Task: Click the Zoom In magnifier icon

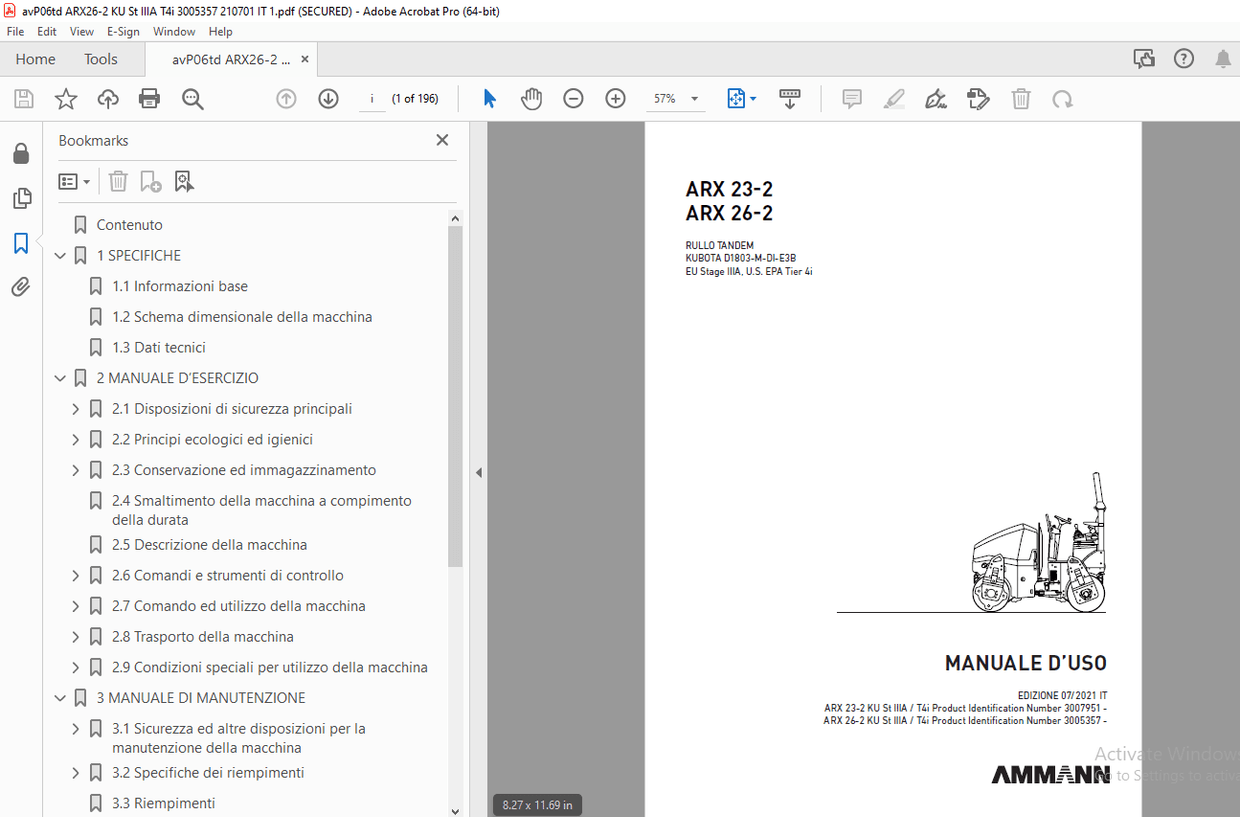Action: click(615, 98)
